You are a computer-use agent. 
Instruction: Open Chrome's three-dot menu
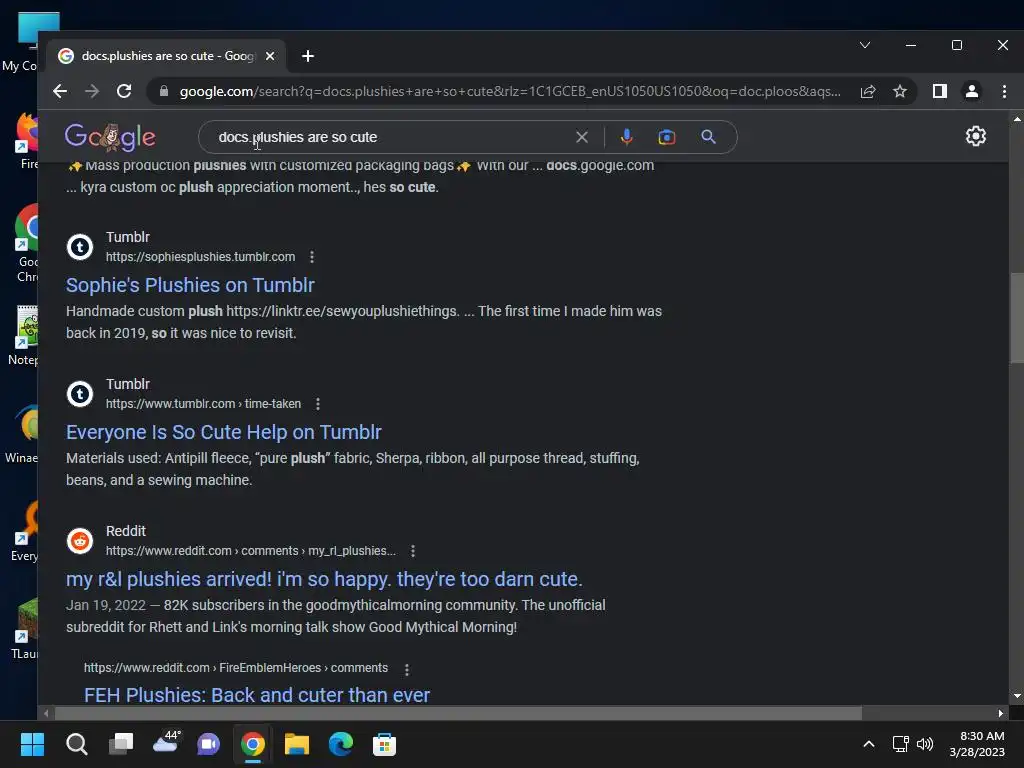tap(1004, 91)
